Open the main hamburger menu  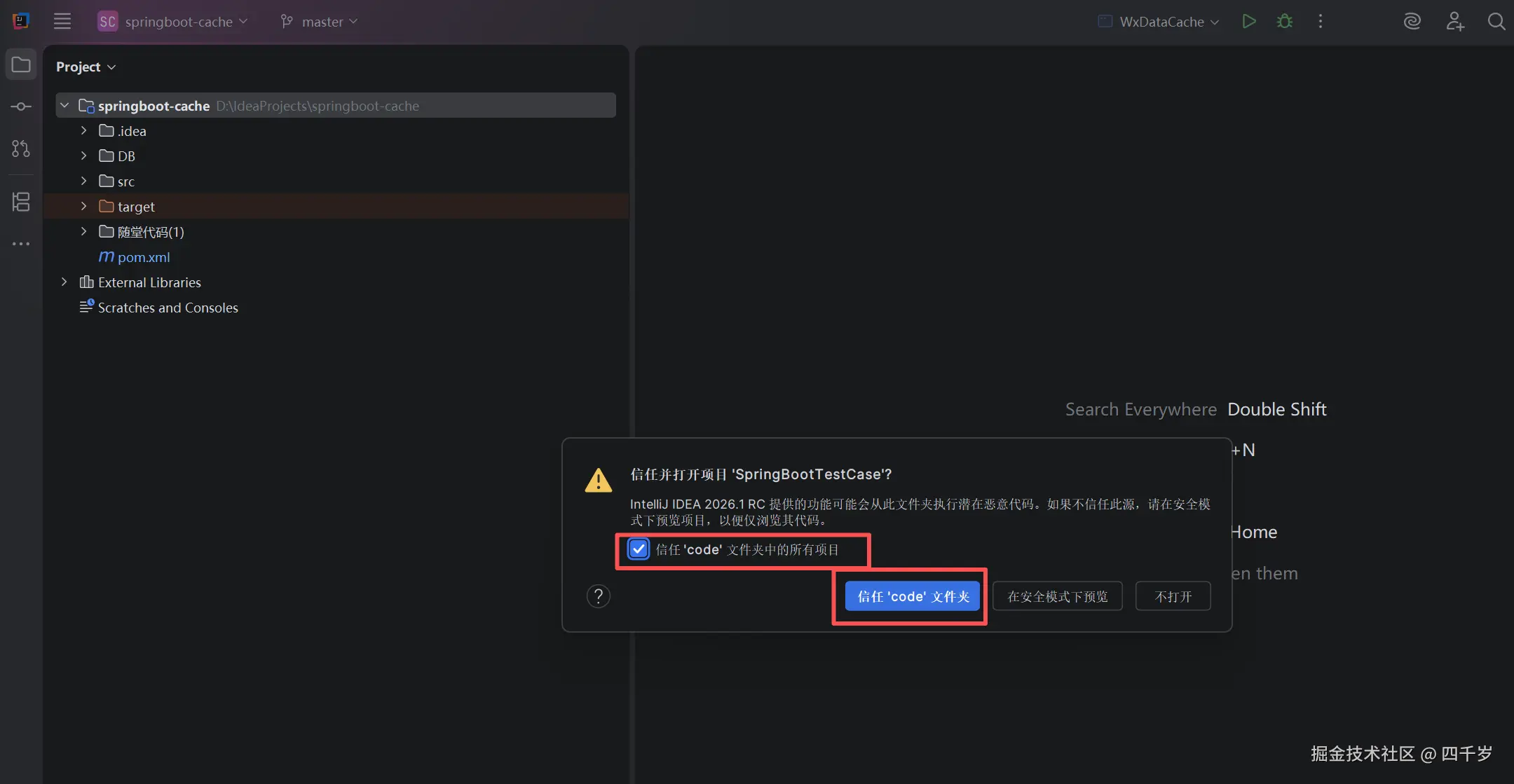[x=62, y=21]
